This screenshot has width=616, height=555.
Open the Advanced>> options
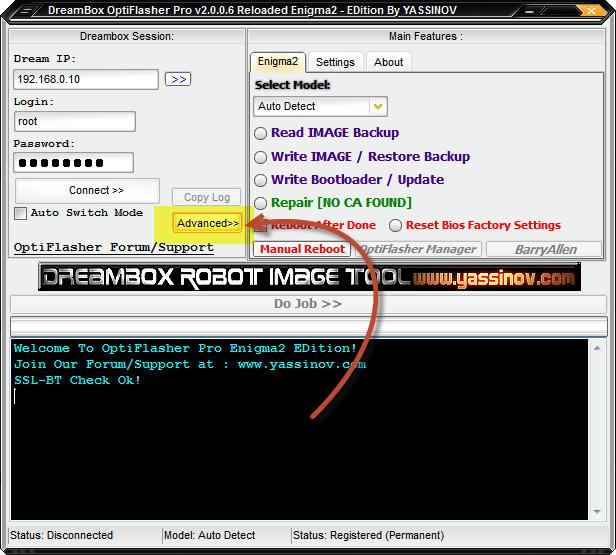tap(207, 223)
